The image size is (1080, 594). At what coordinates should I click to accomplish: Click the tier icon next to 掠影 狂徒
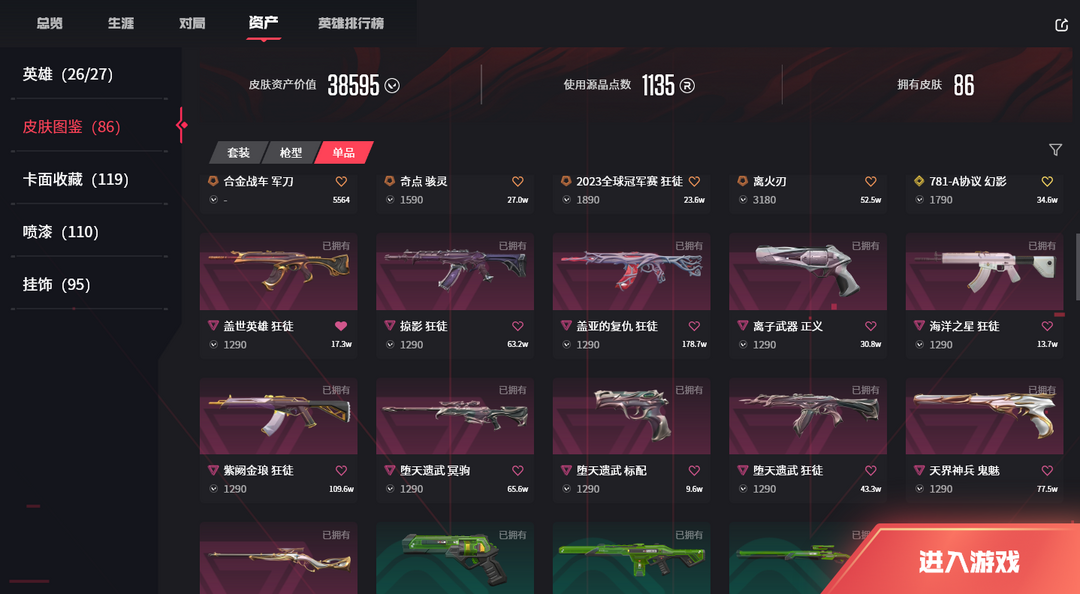(x=390, y=325)
